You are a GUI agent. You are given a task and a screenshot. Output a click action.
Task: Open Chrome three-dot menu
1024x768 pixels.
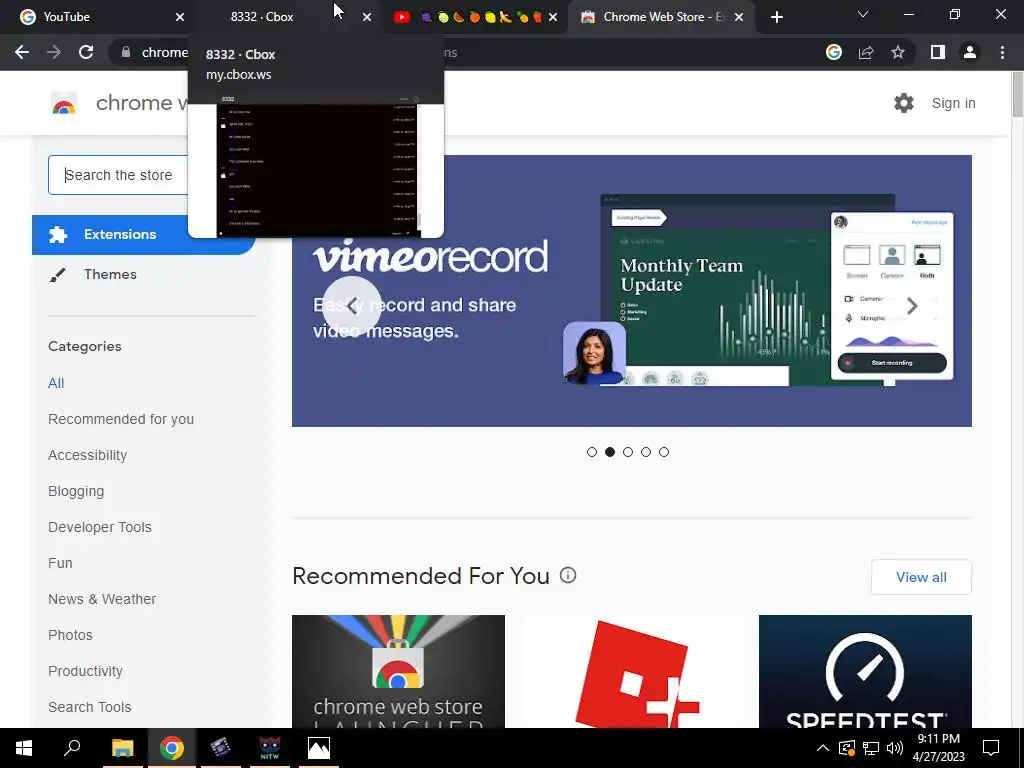click(1002, 52)
